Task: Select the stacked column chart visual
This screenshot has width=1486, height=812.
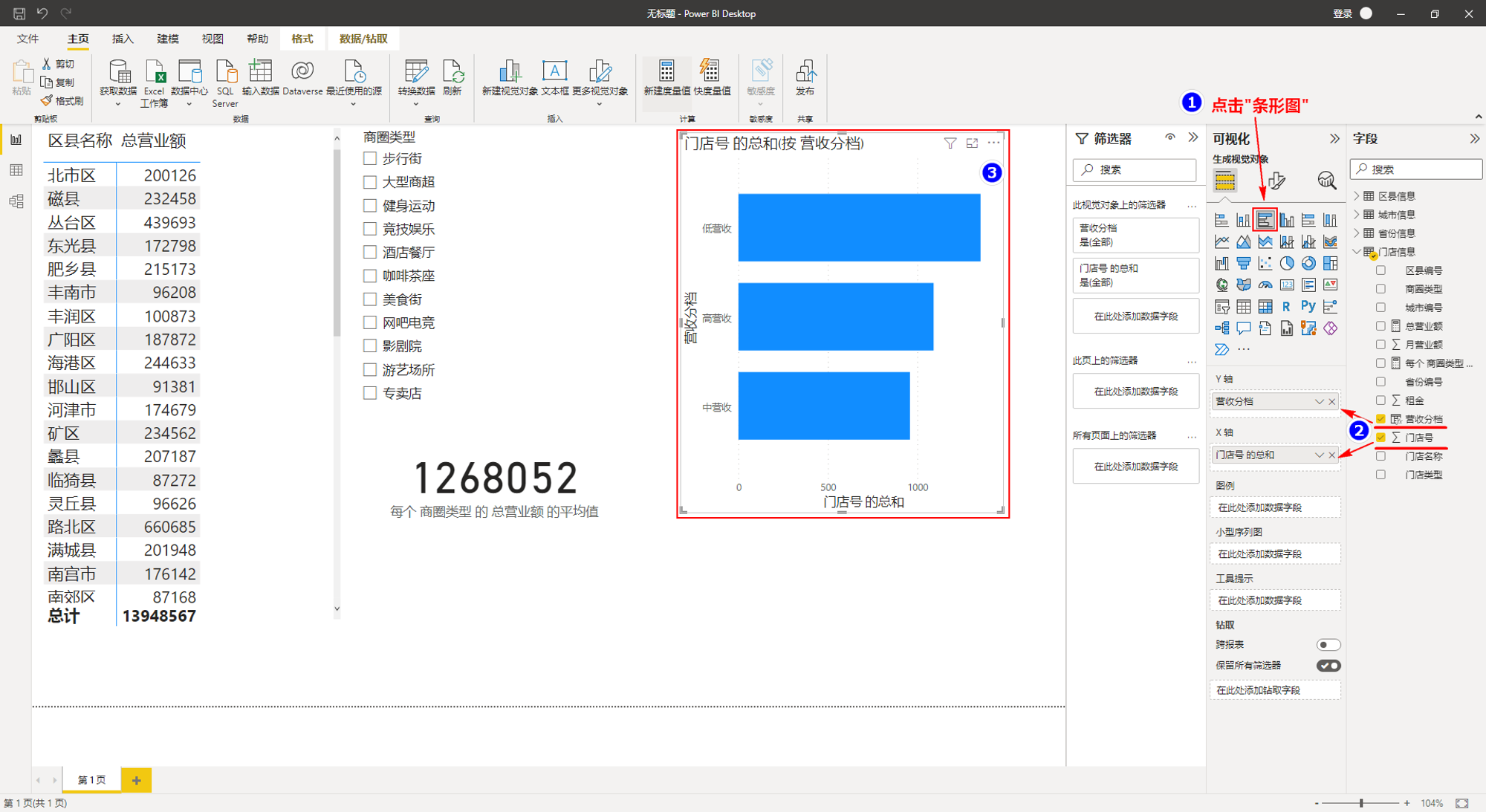Action: tap(1243, 220)
